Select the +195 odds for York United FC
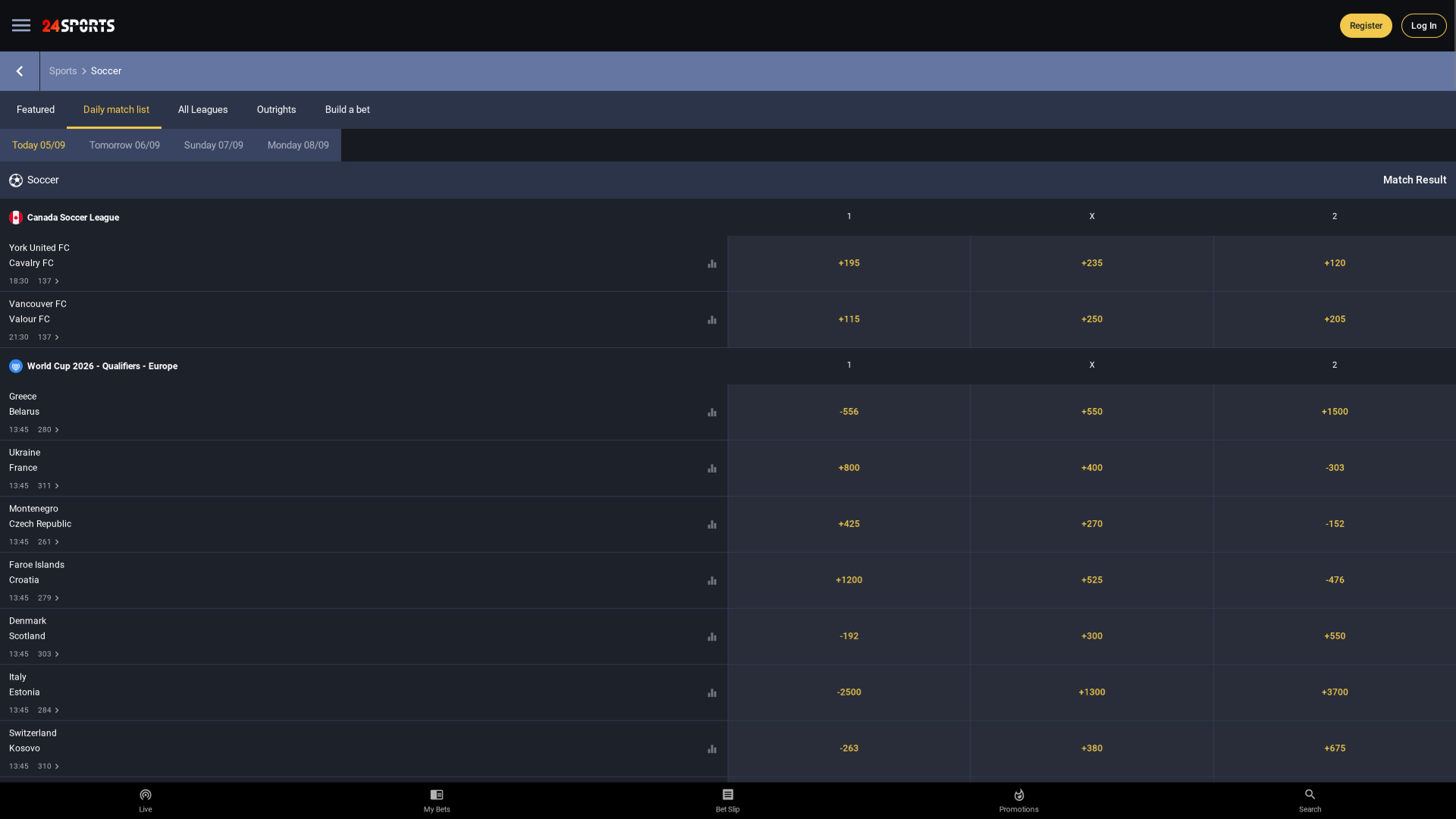The image size is (1456, 819). point(849,263)
